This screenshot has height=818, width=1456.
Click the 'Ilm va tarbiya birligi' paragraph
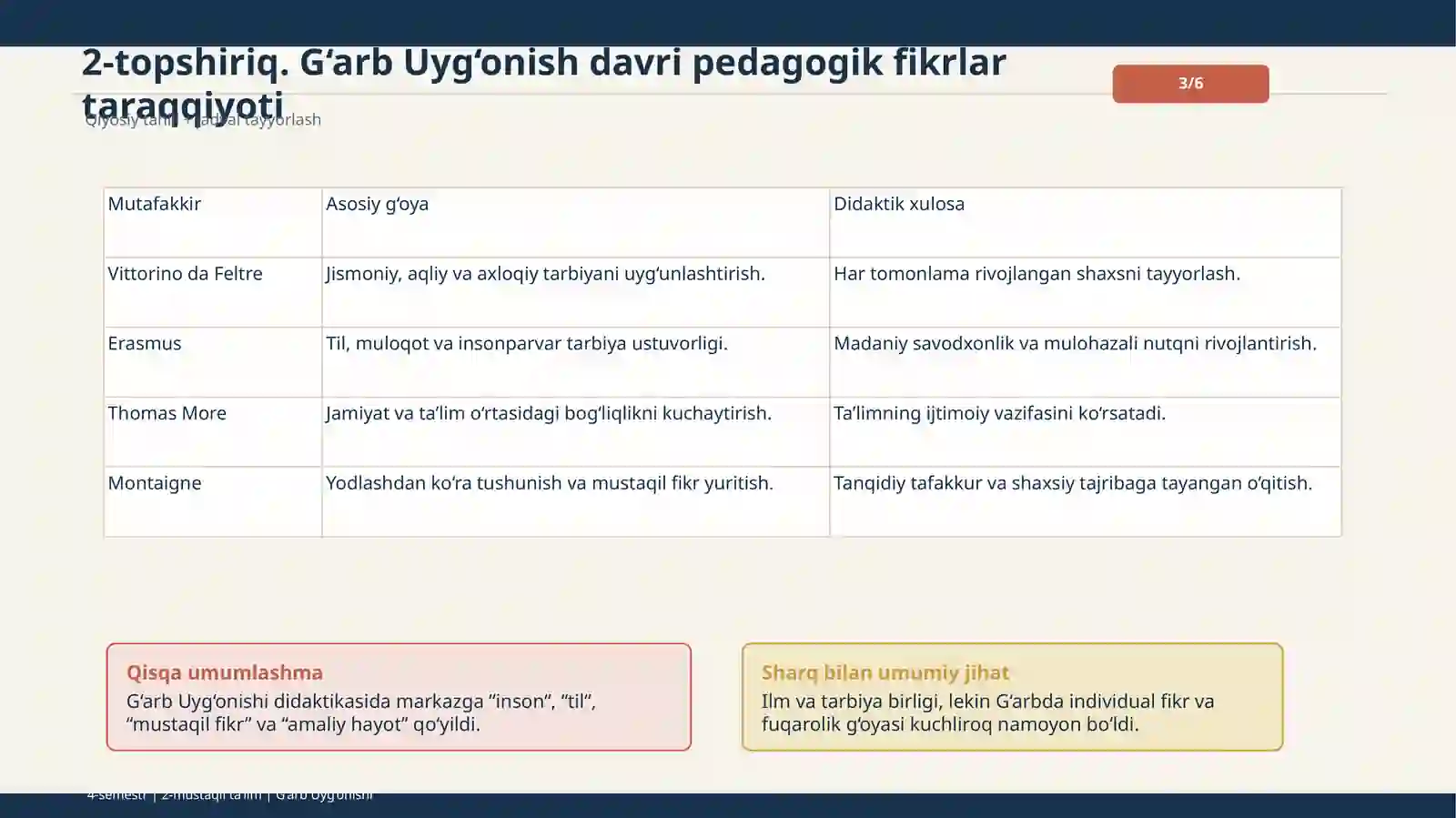coord(988,712)
